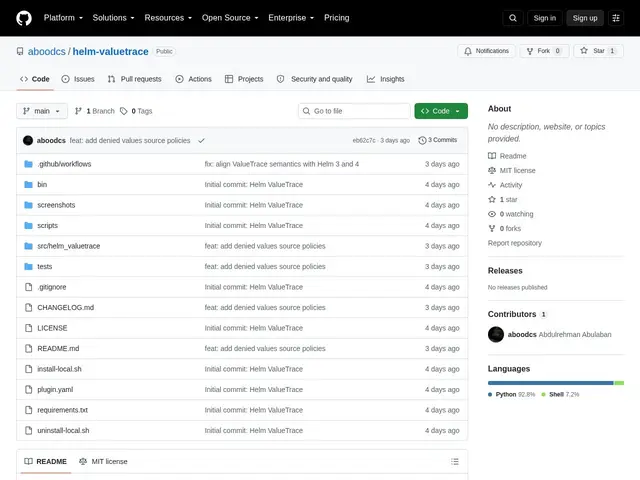This screenshot has height=480, width=640.
Task: Open the Pricing page link
Action: (336, 18)
